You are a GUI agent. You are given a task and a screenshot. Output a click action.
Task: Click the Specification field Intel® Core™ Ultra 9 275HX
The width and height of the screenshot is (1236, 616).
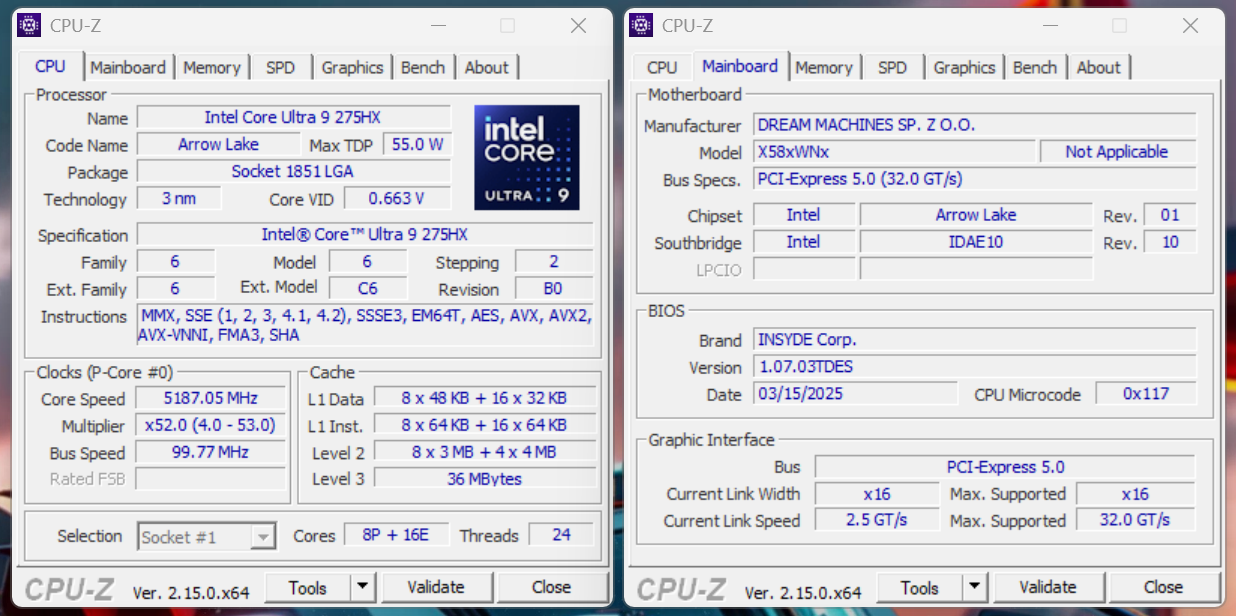coord(365,235)
